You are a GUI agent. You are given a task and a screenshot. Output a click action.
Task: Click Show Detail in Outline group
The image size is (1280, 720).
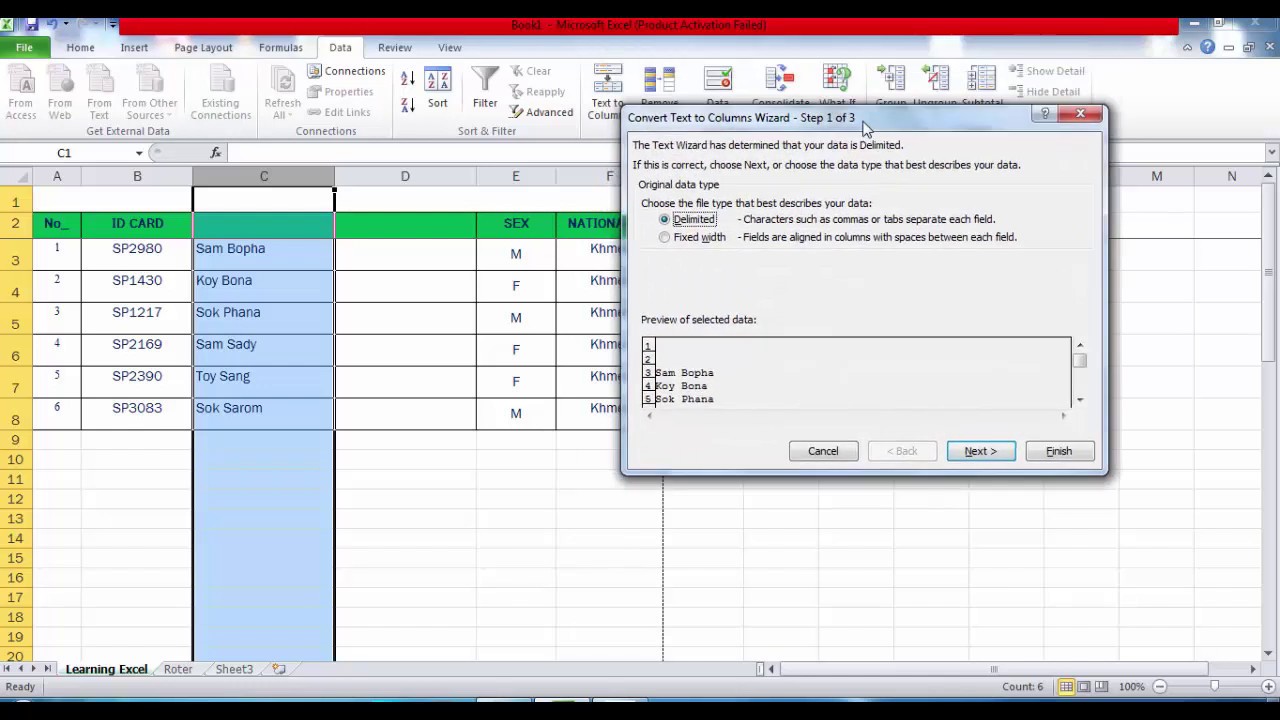coord(1047,71)
